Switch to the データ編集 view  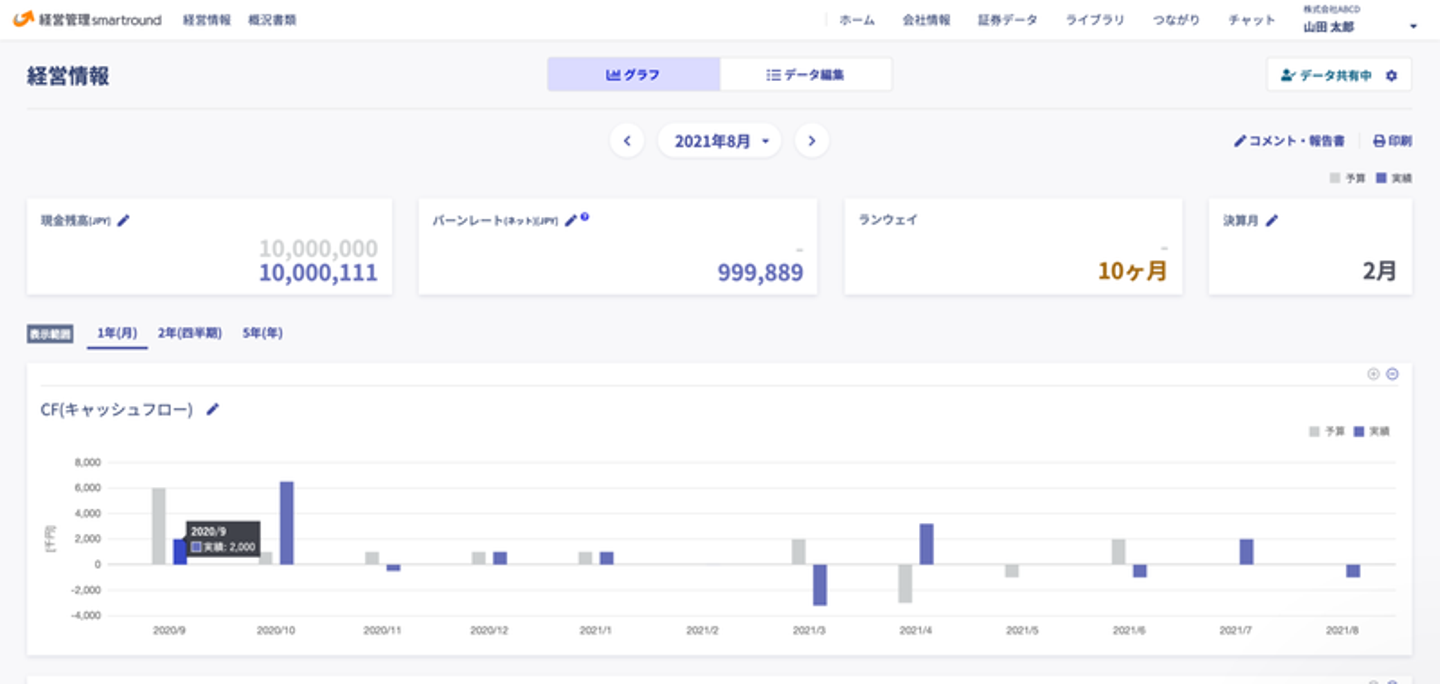(x=806, y=74)
